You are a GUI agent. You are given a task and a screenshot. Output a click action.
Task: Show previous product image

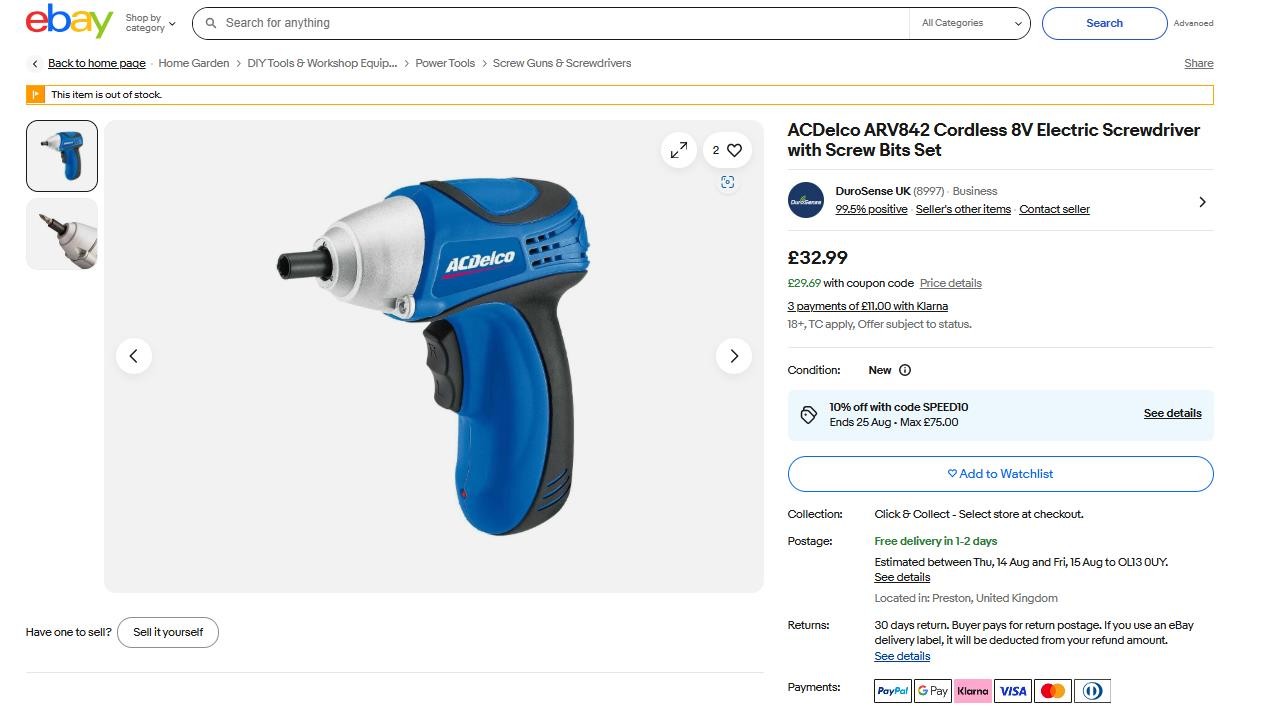pyautogui.click(x=134, y=356)
